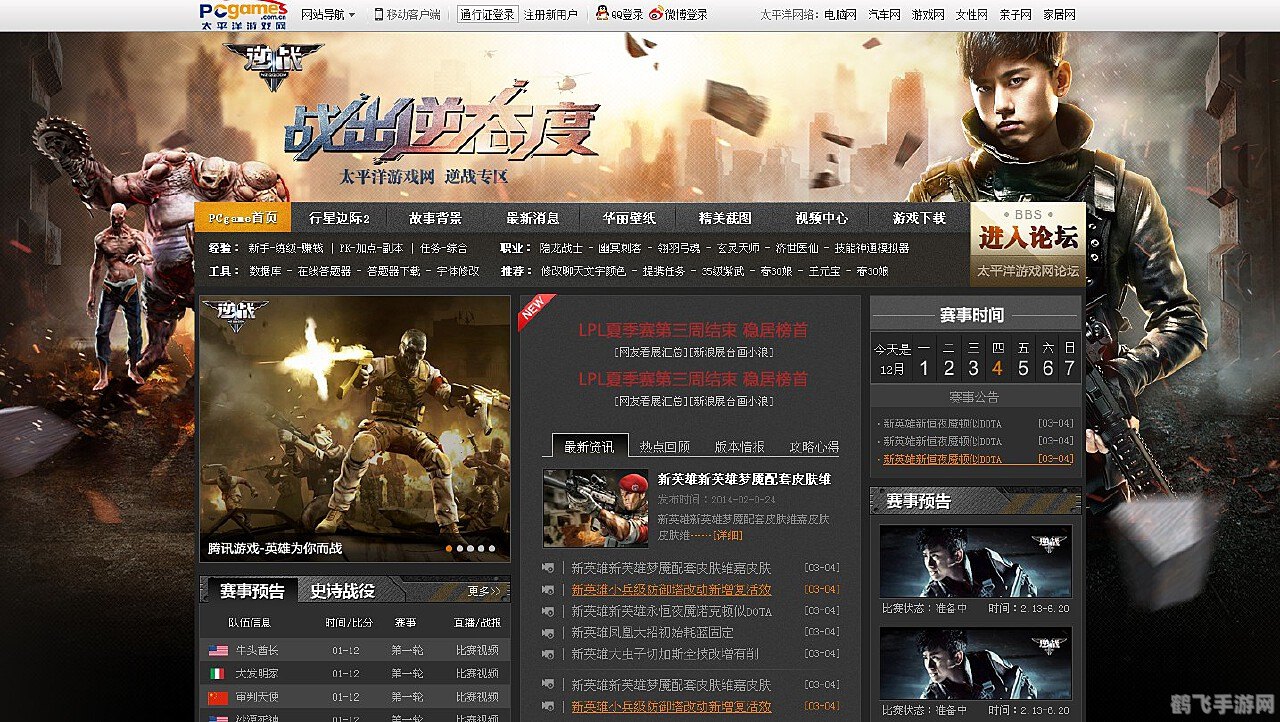This screenshot has height=722, width=1280.
Task: Click 新手-练级-赚钱 in the 经验 row
Action: pyautogui.click(x=285, y=248)
